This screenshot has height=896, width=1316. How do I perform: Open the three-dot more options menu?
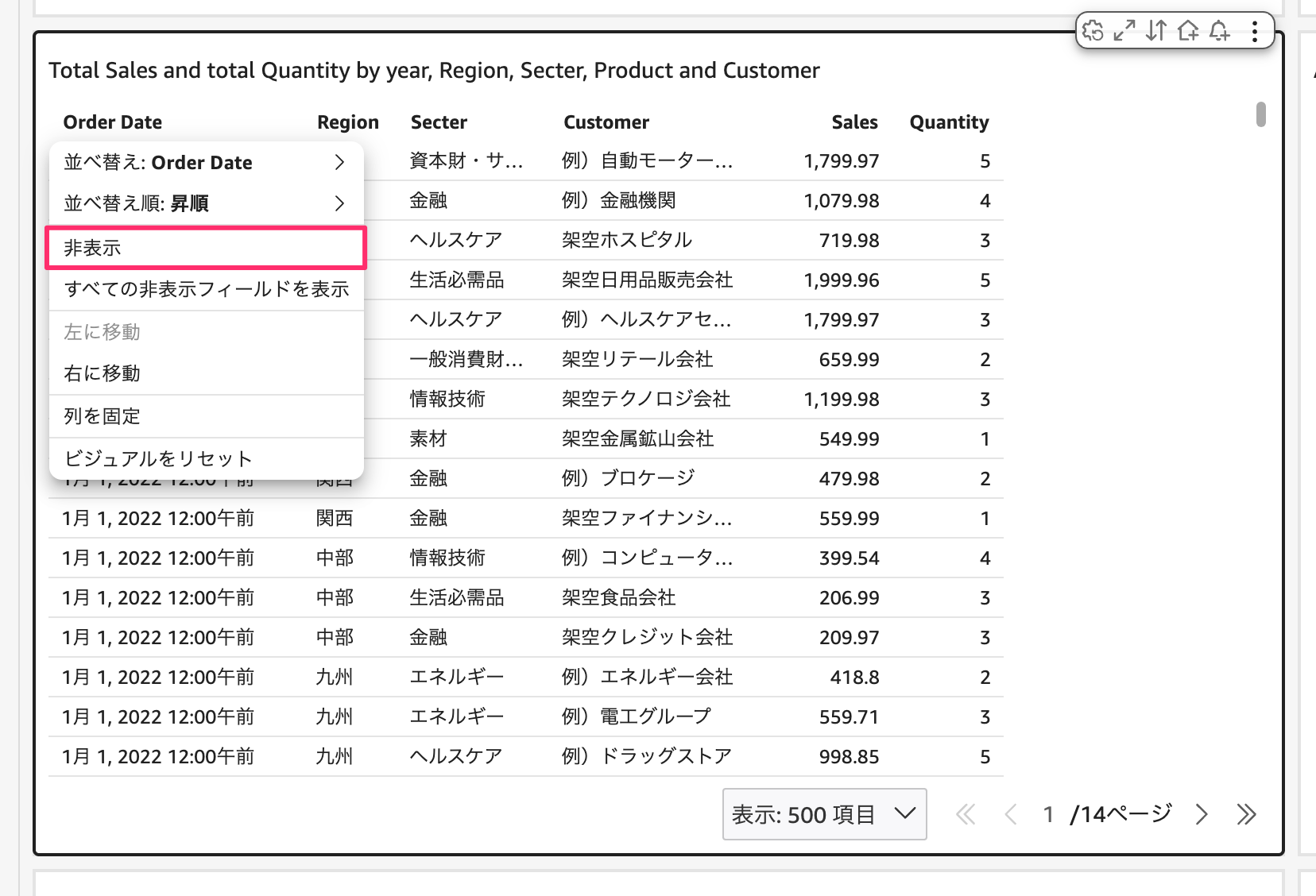coord(1254,31)
